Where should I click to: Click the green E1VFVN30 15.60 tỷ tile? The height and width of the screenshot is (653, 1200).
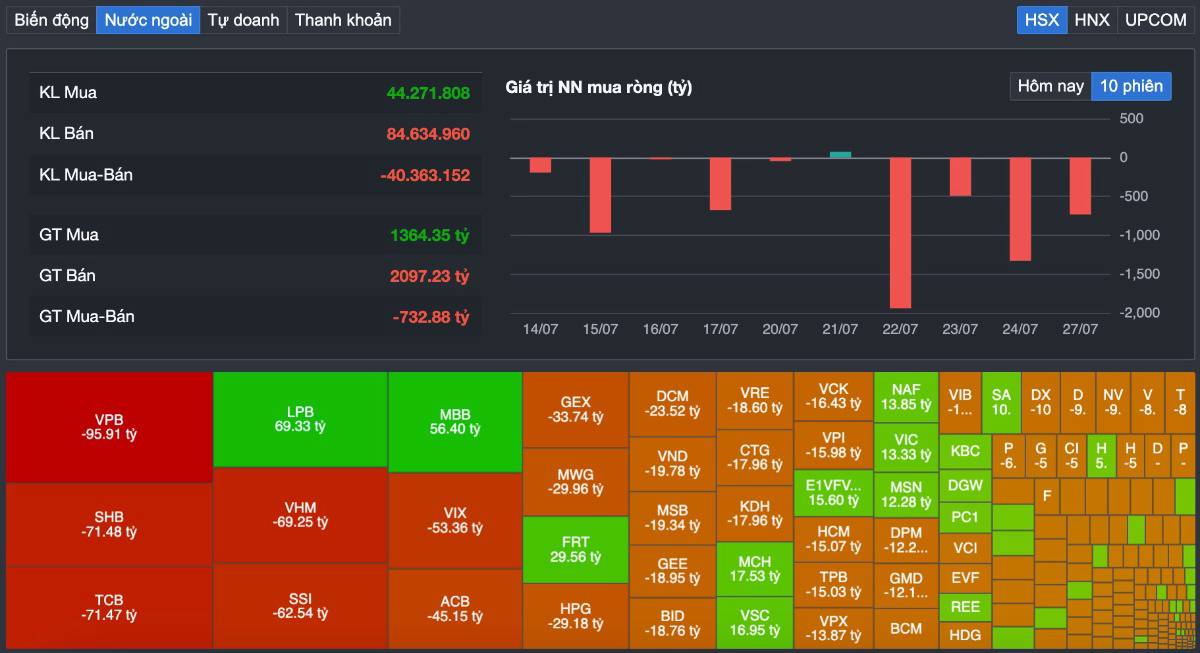[833, 492]
